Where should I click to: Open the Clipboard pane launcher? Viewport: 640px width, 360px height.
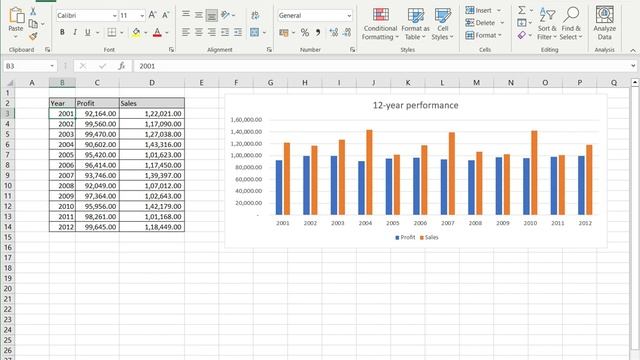click(x=47, y=49)
